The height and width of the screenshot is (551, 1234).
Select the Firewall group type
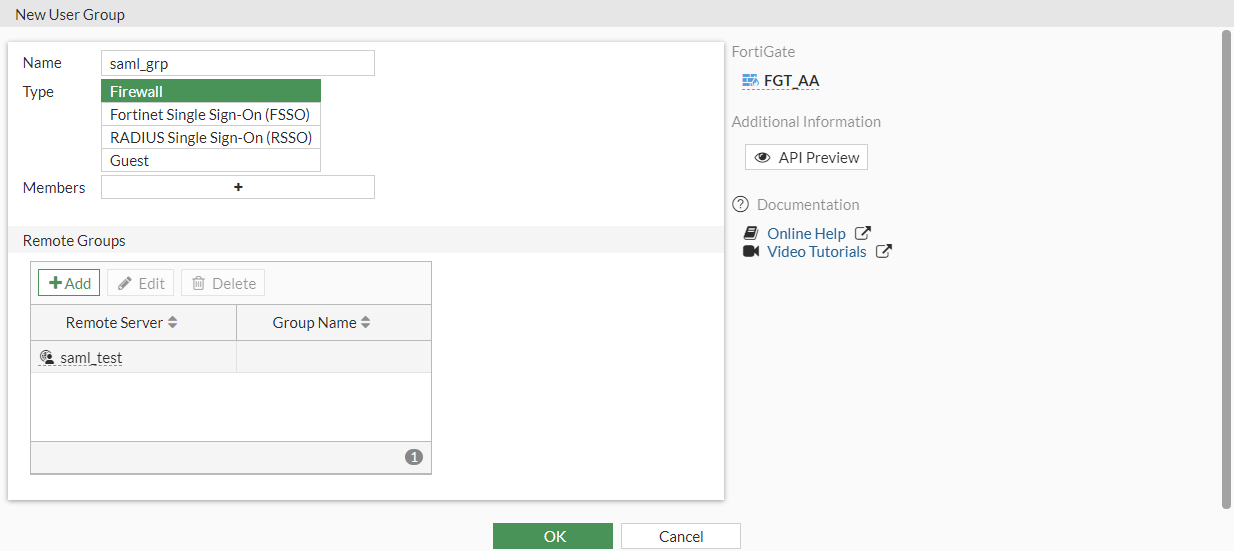point(210,92)
